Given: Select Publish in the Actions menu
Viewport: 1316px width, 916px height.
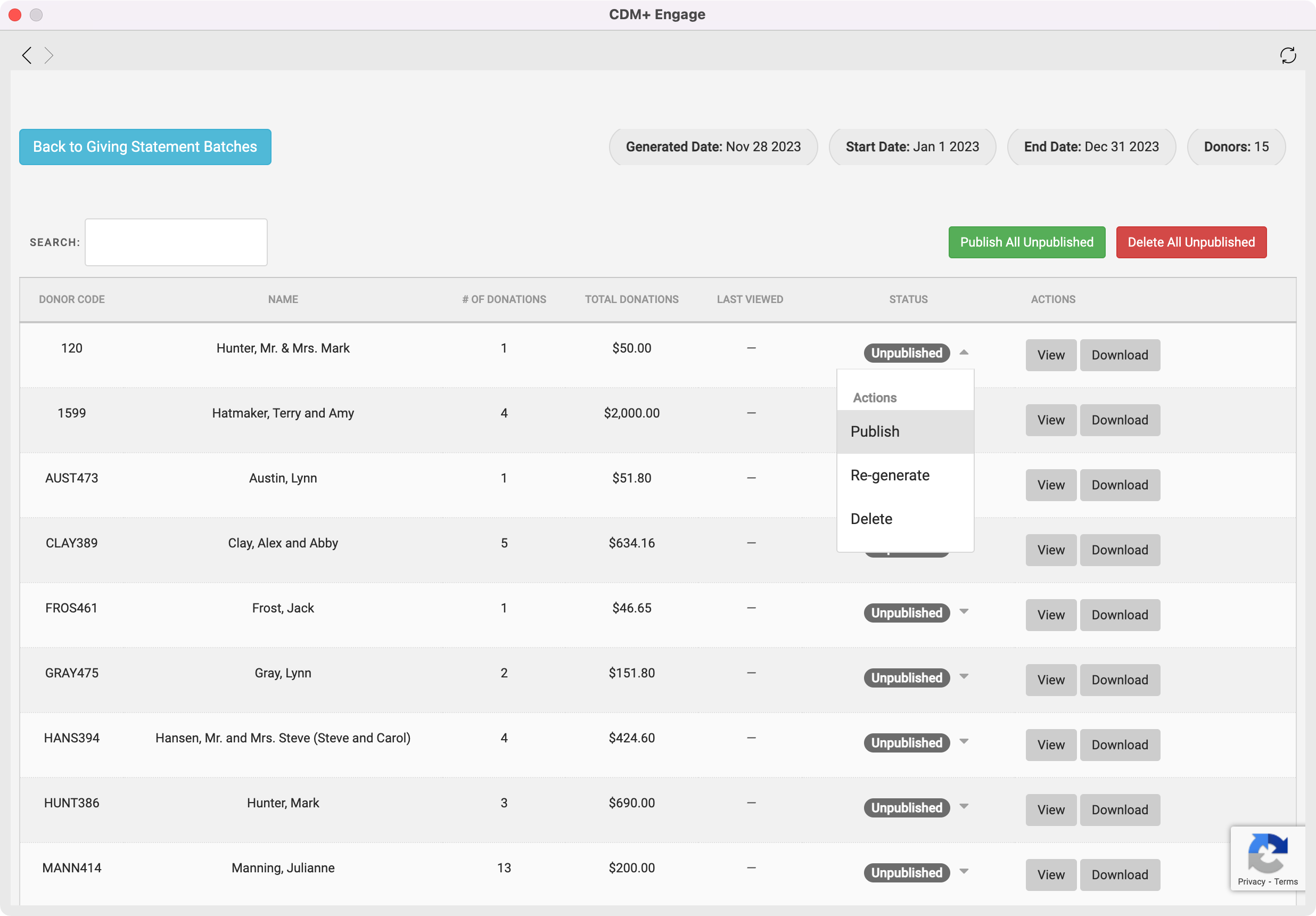Looking at the screenshot, I should click(x=875, y=431).
